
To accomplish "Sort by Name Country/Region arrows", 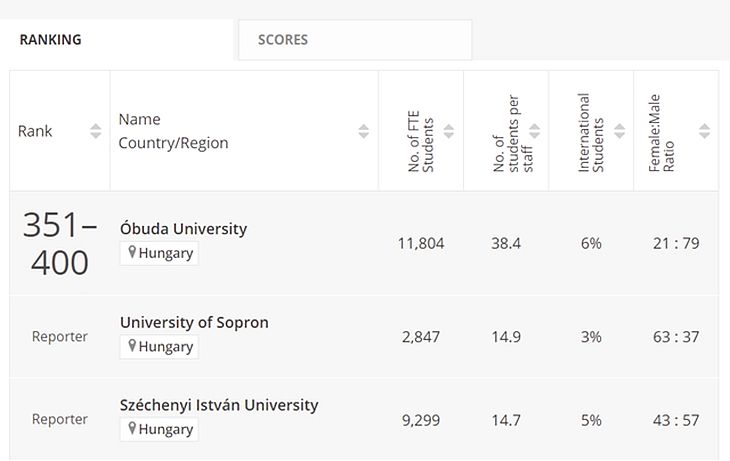I will 364,131.
